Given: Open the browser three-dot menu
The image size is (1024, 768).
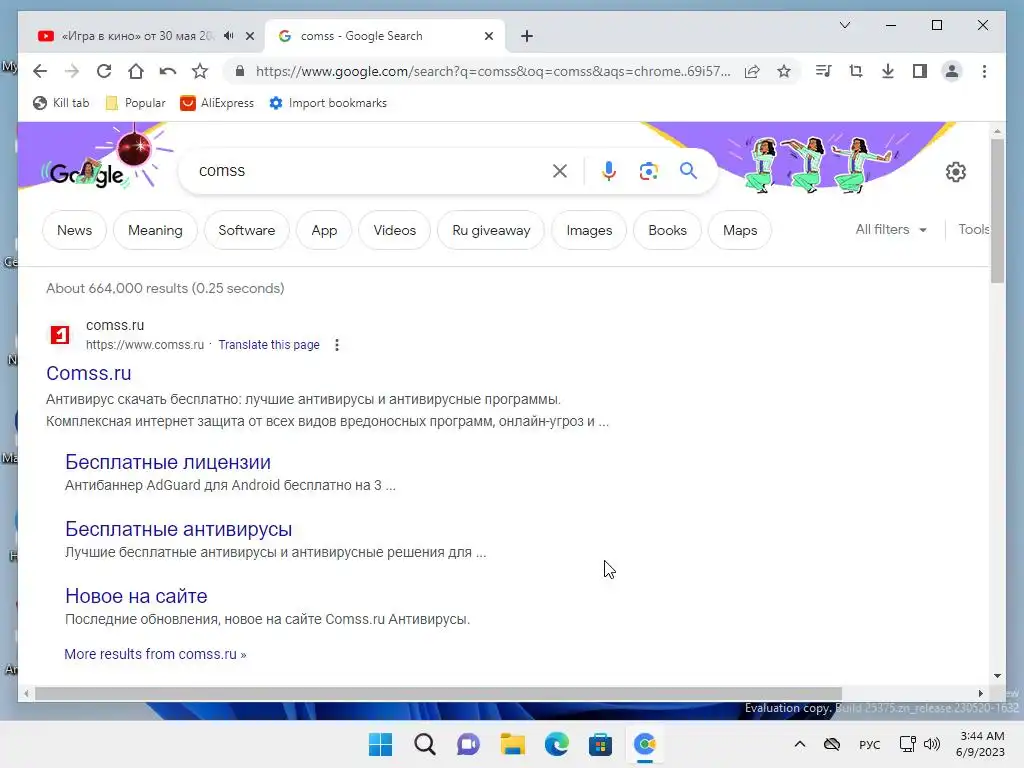Looking at the screenshot, I should point(984,71).
